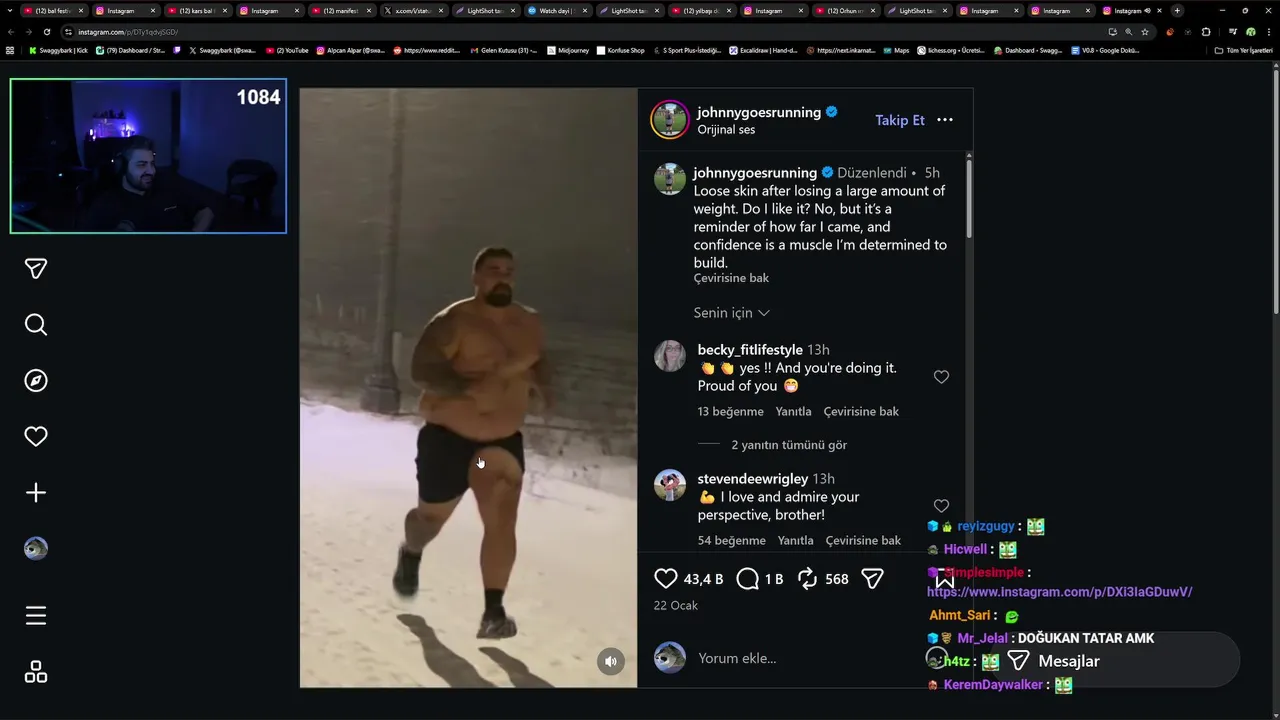Follow johnnygoesrunning with Takip Et
Viewport: 1280px width, 720px height.
(900, 120)
